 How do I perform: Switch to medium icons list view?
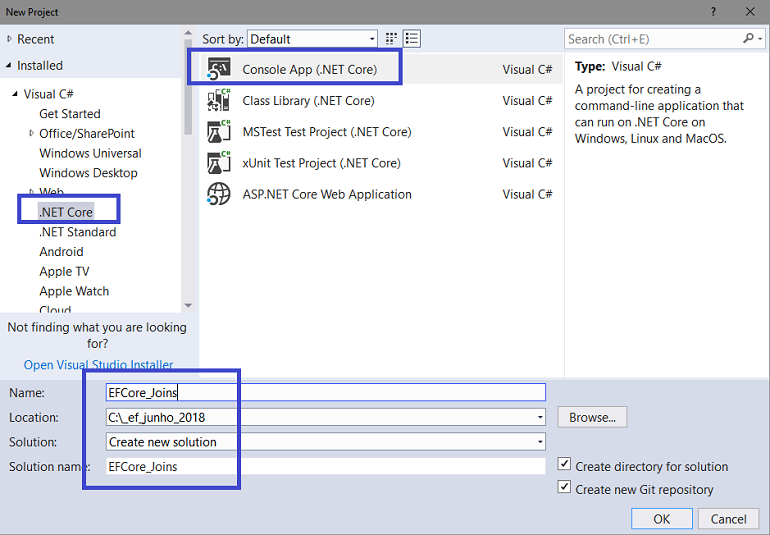click(412, 39)
